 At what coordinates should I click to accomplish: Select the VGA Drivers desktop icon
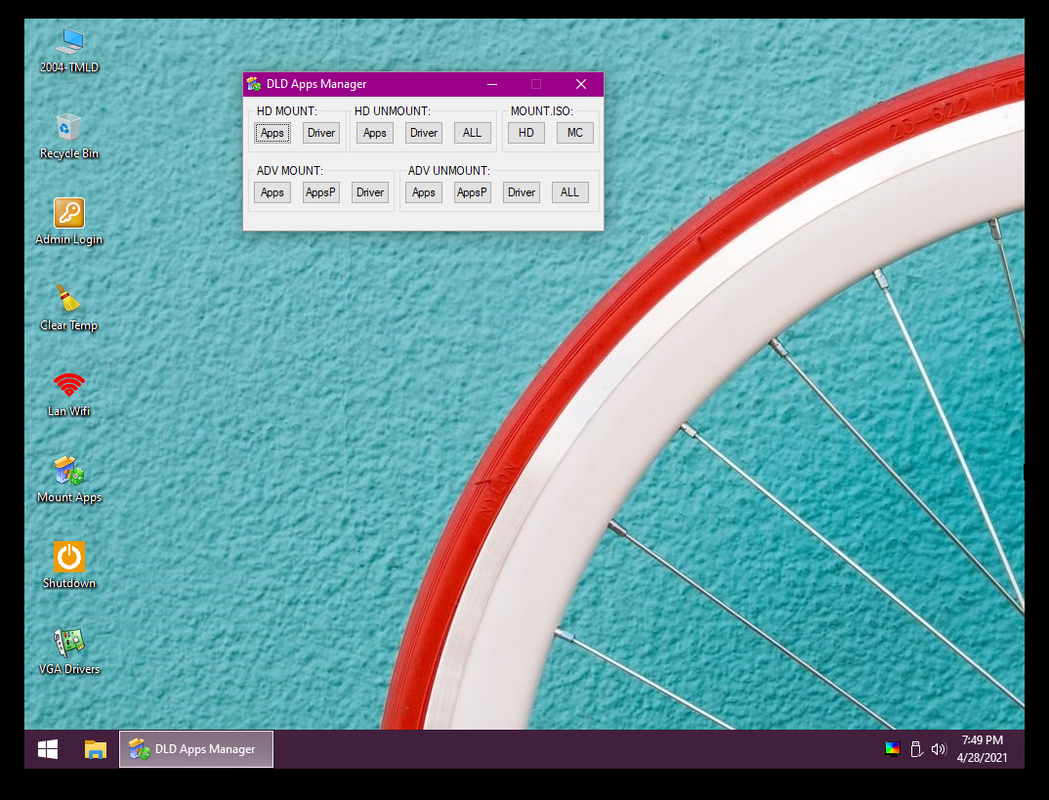(x=69, y=651)
